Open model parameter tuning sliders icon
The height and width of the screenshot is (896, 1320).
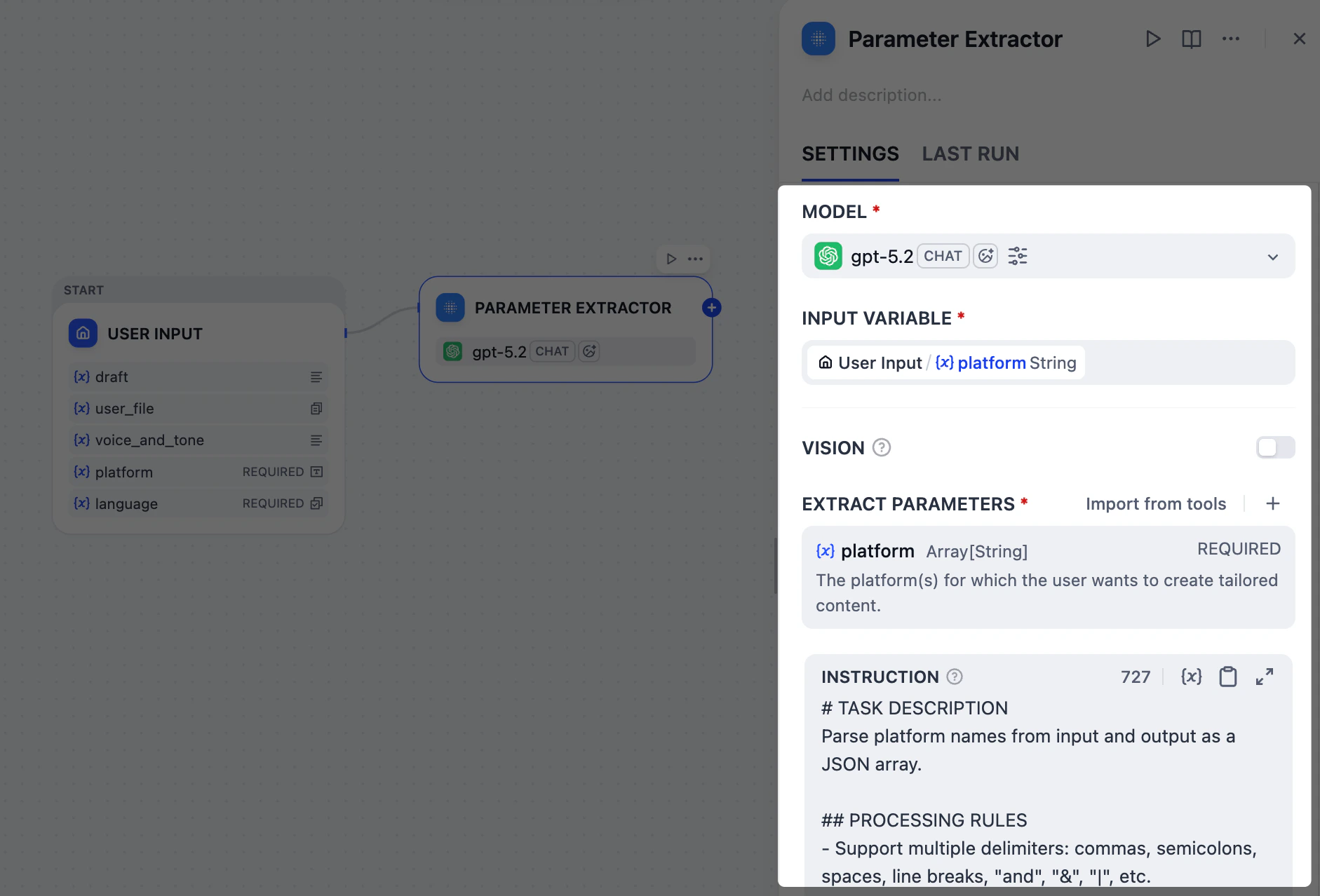[x=1017, y=256]
